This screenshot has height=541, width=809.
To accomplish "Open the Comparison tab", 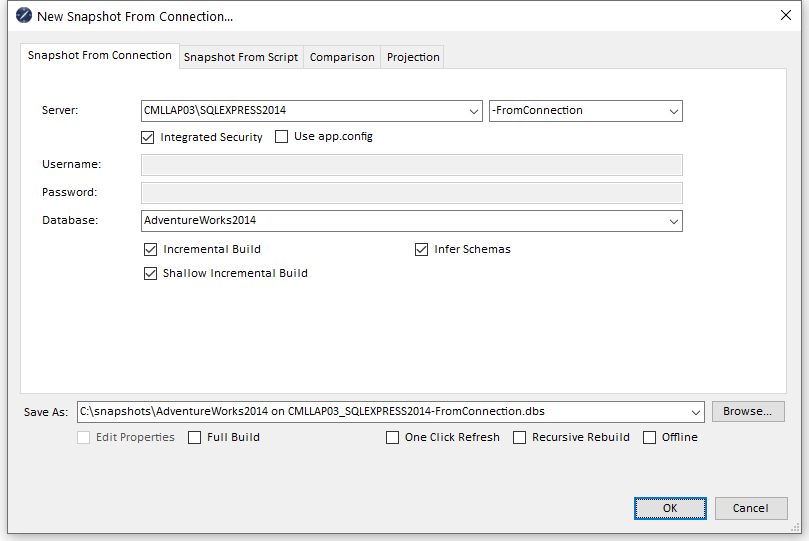I will click(x=342, y=57).
